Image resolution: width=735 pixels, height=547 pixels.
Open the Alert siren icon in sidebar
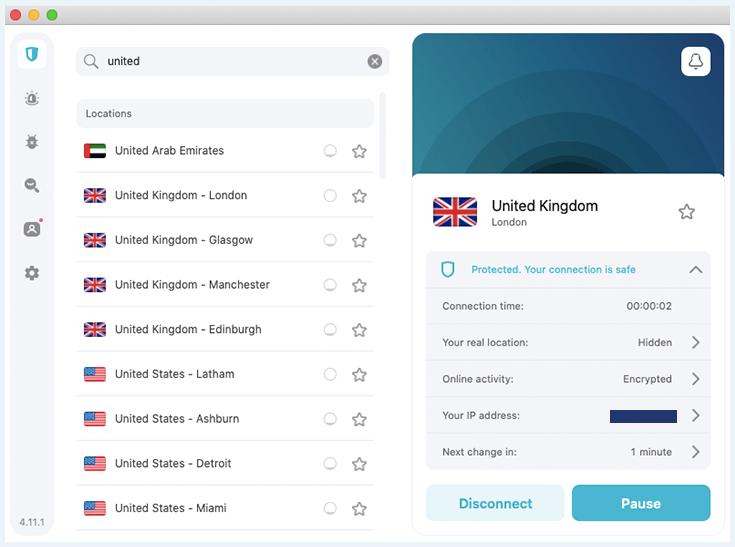(32, 98)
